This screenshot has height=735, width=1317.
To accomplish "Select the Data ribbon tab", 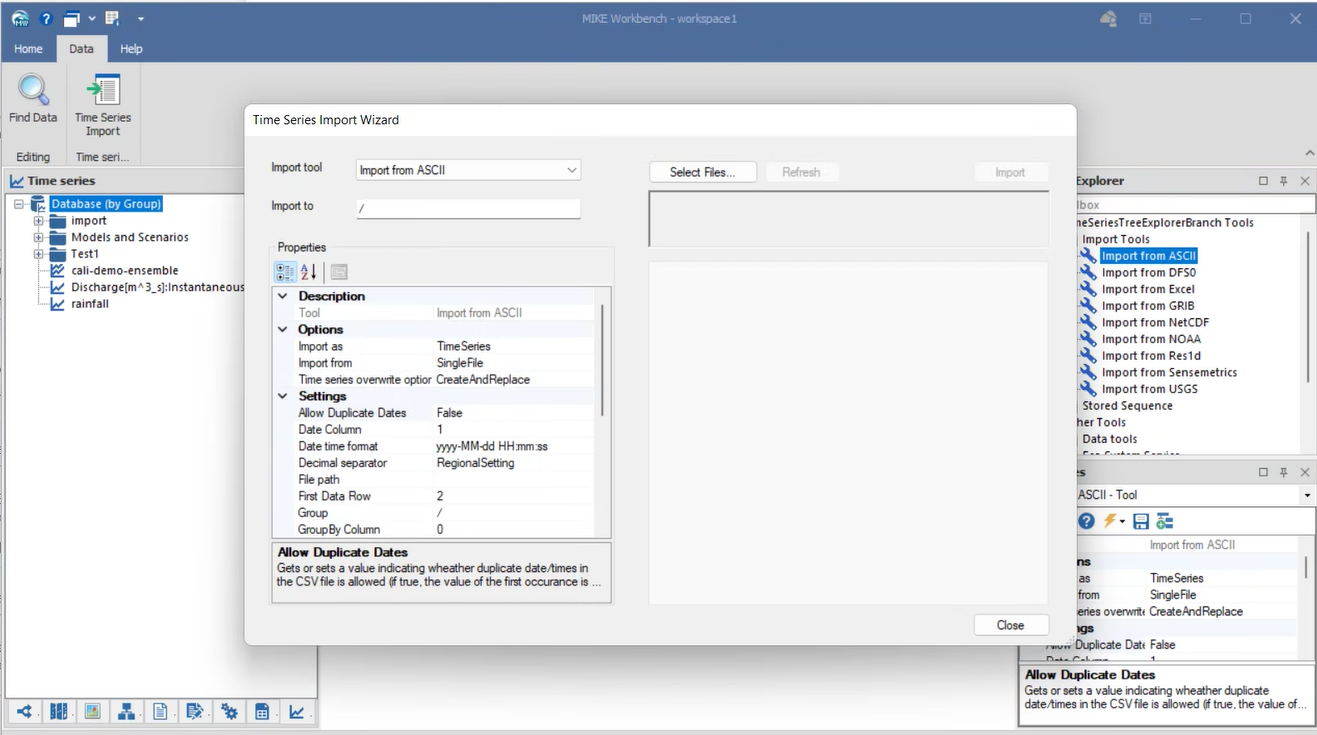I will (x=81, y=49).
